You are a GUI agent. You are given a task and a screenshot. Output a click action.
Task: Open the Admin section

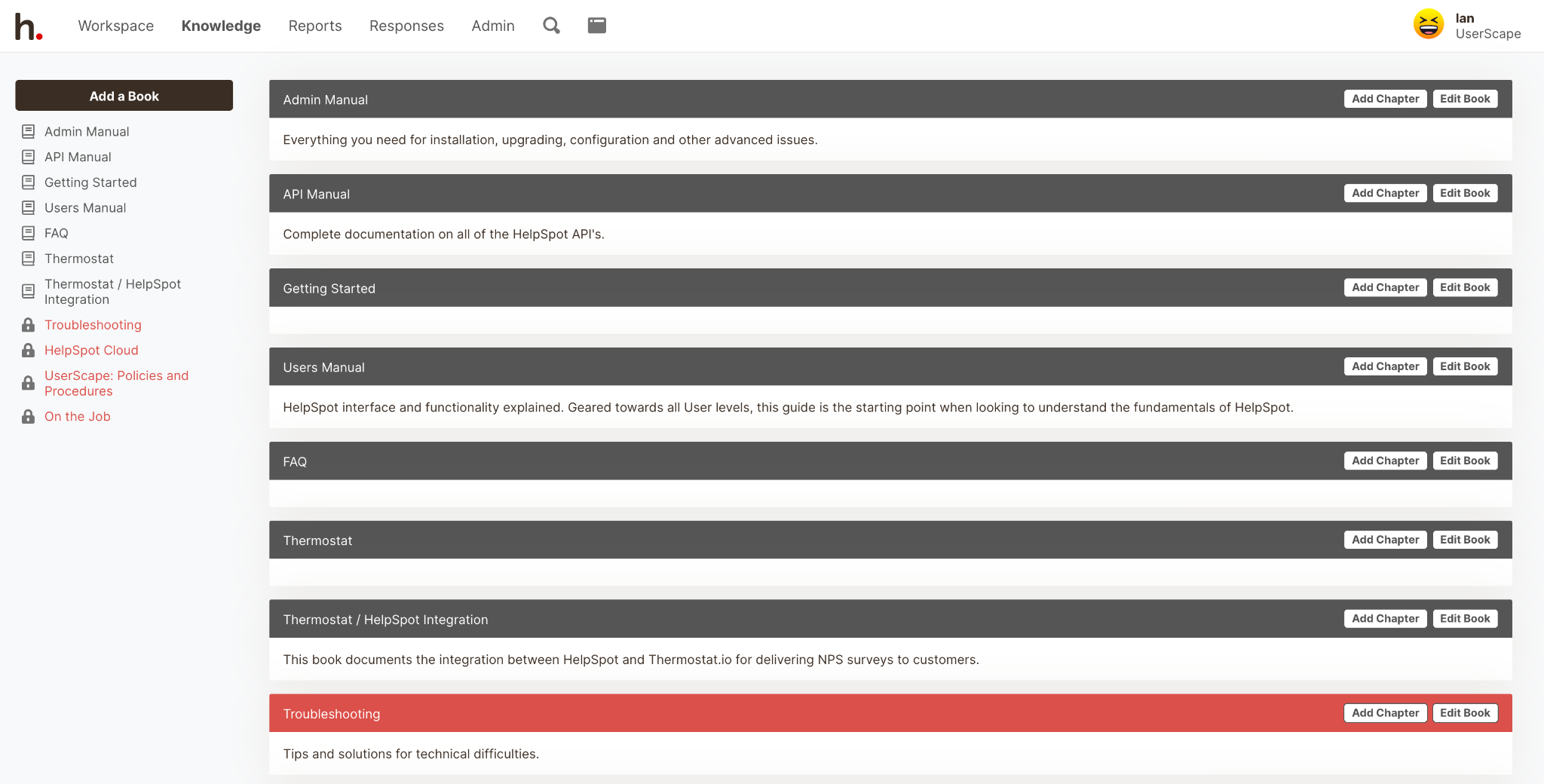click(x=493, y=26)
